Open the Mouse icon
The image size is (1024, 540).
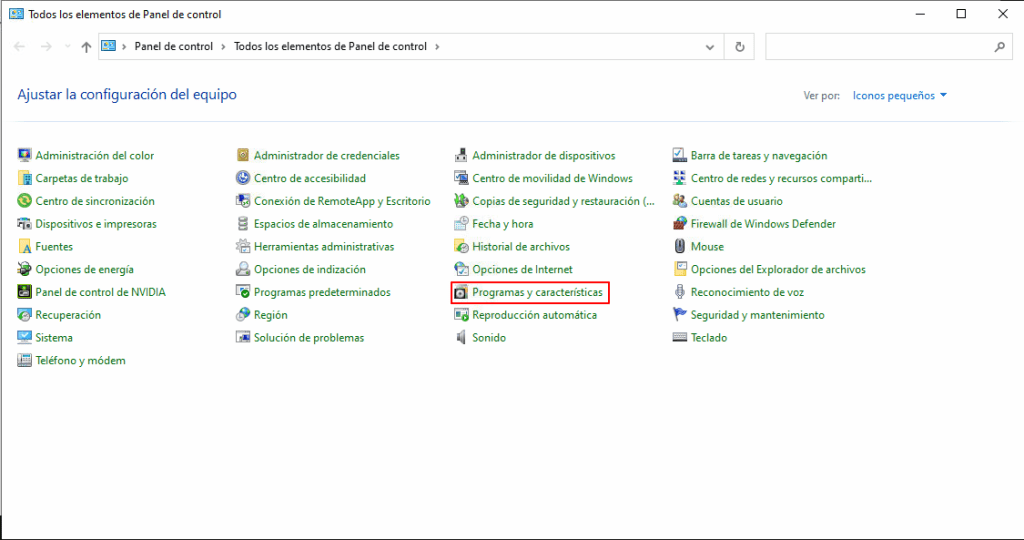pyautogui.click(x=680, y=247)
